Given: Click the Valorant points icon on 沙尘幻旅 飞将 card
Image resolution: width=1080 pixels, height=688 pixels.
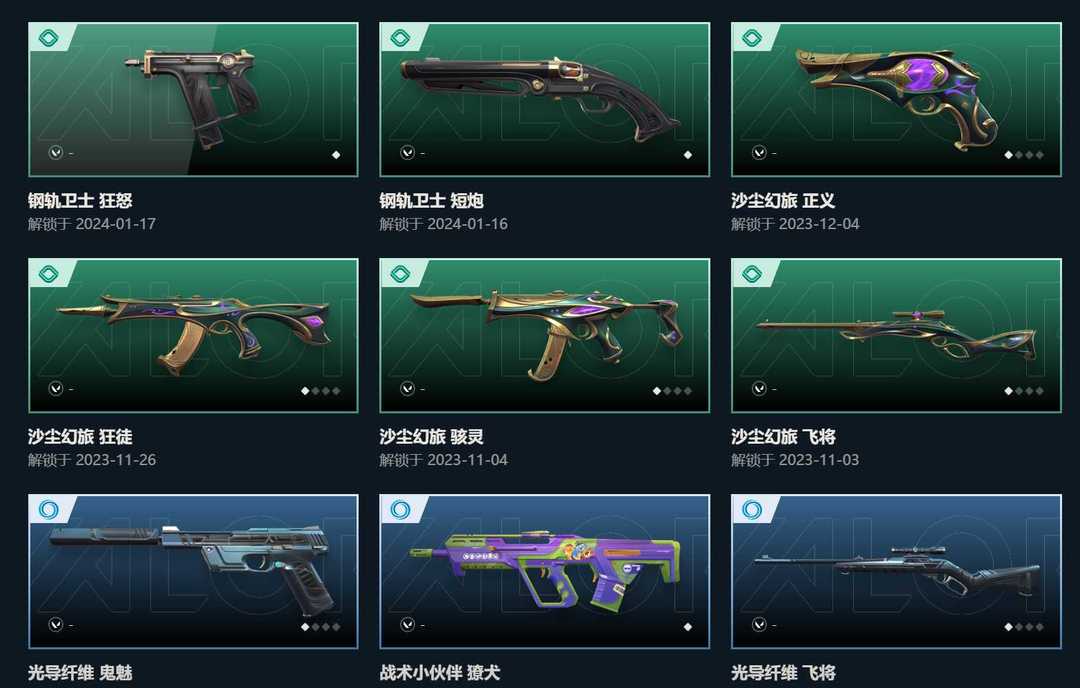Looking at the screenshot, I should [759, 389].
